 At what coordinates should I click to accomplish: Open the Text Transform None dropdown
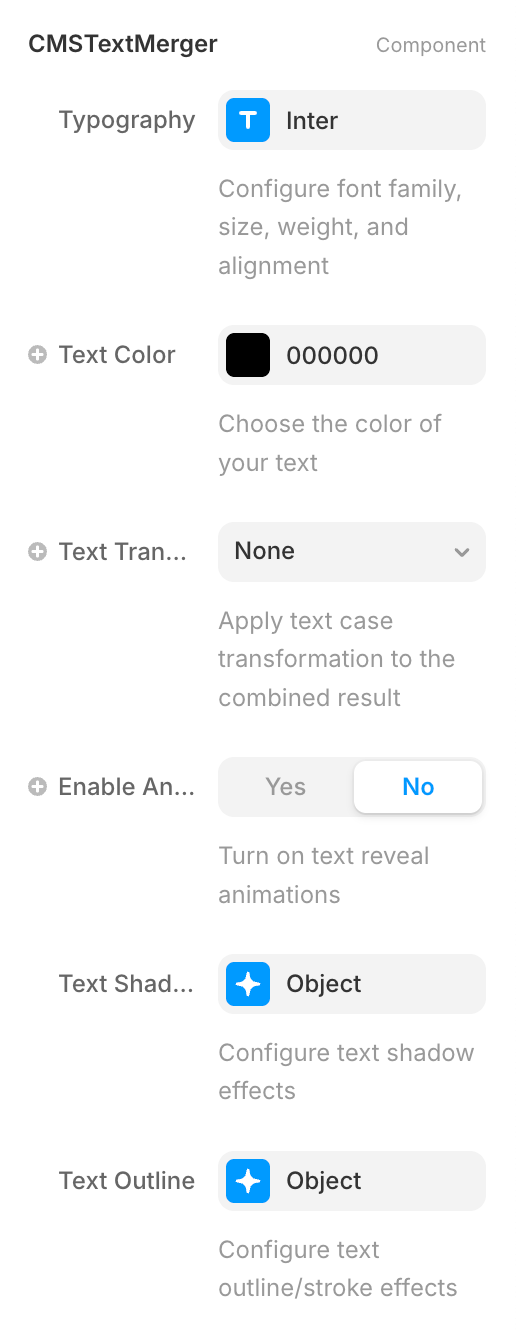click(x=352, y=552)
